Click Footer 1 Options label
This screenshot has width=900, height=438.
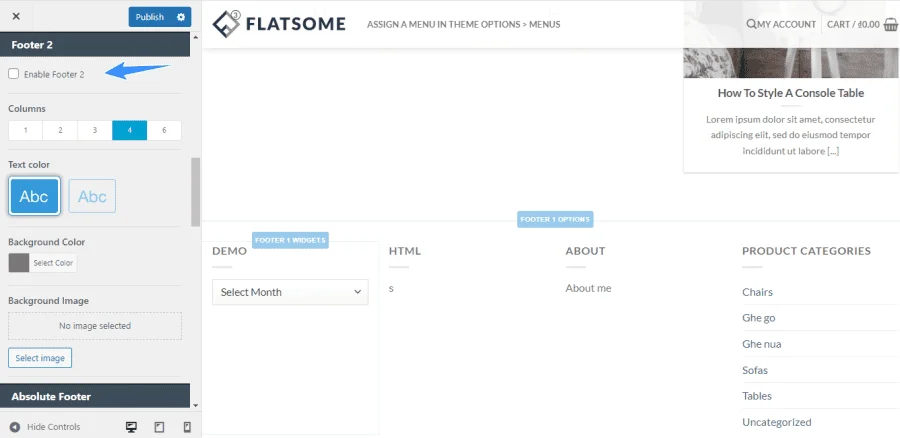pyautogui.click(x=555, y=219)
